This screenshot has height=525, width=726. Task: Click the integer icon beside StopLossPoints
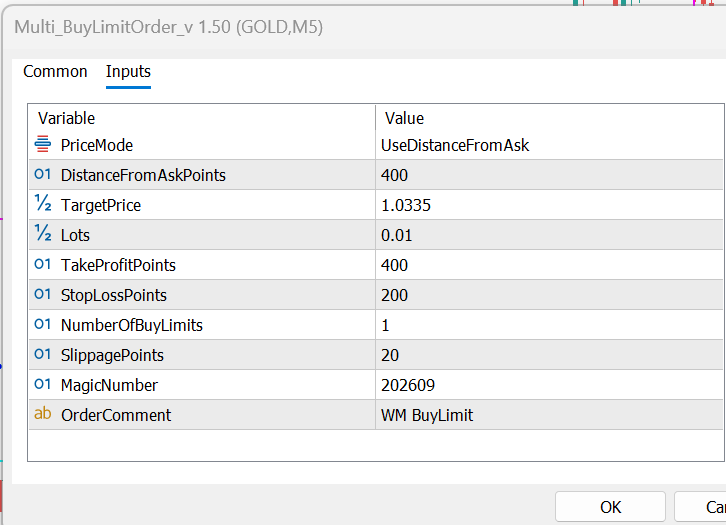[43, 294]
